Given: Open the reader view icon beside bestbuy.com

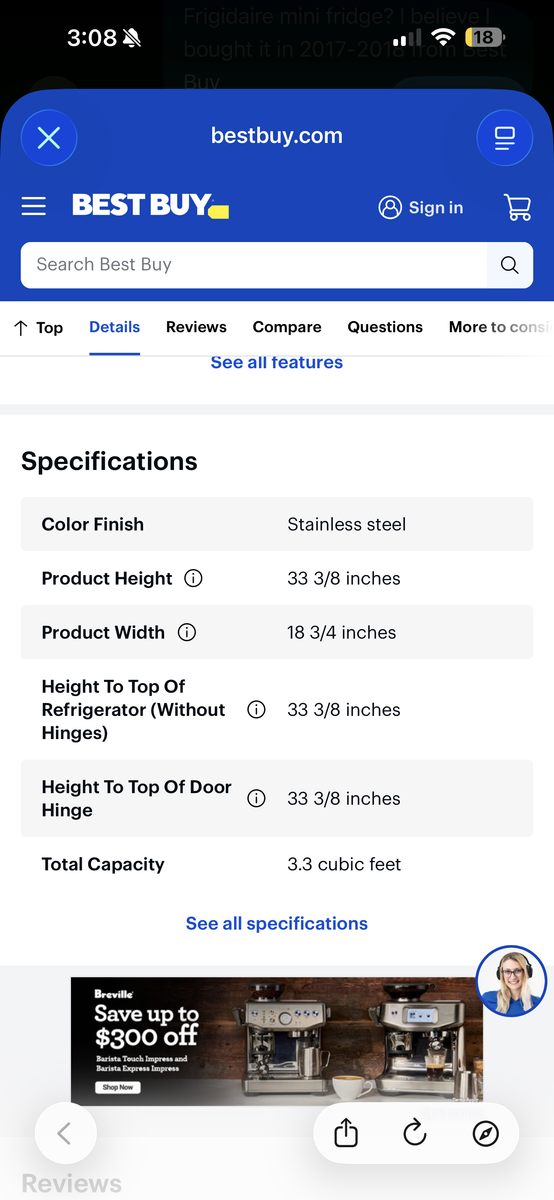Looking at the screenshot, I should pyautogui.click(x=505, y=137).
